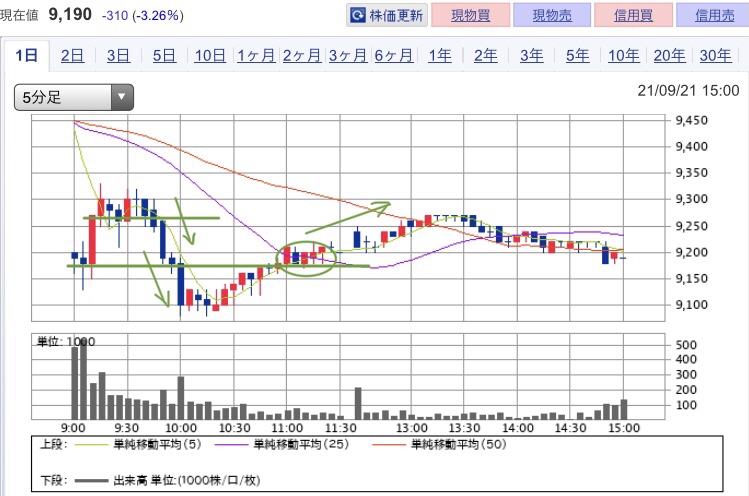Viewport: 749px width, 496px height.
Task: Click the 単純移動平均(50) legend entry
Action: pyautogui.click(x=439, y=444)
